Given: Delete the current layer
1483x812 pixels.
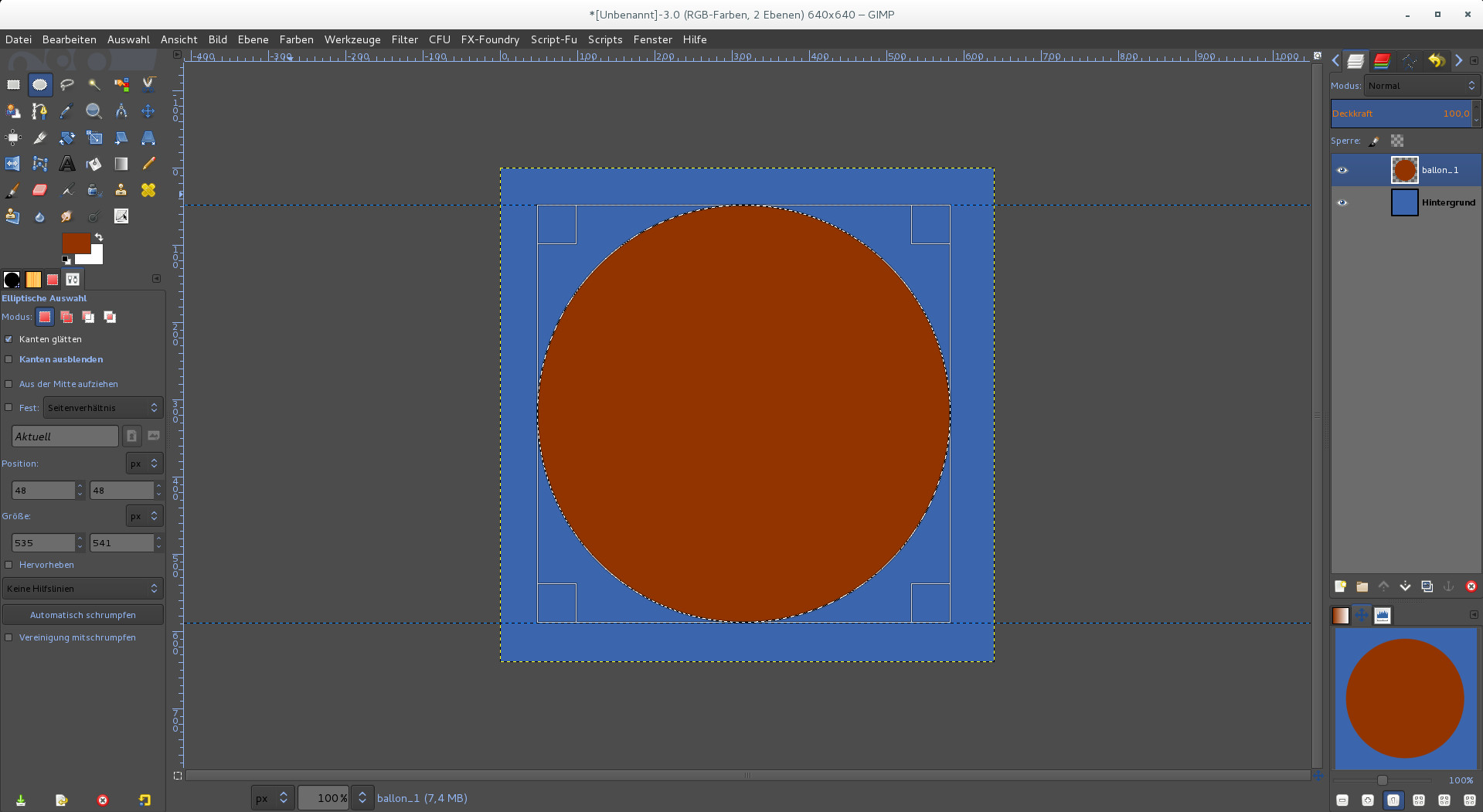Looking at the screenshot, I should tap(1471, 586).
